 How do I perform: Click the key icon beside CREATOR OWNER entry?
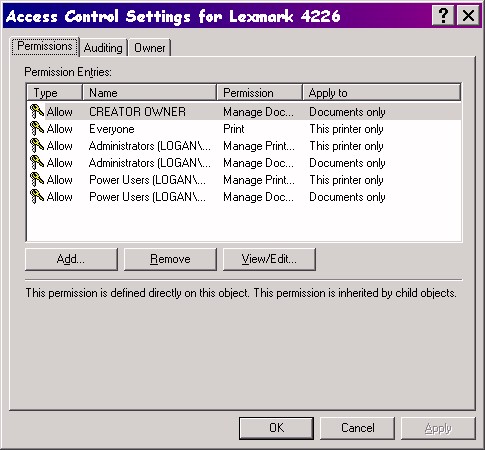click(x=37, y=111)
